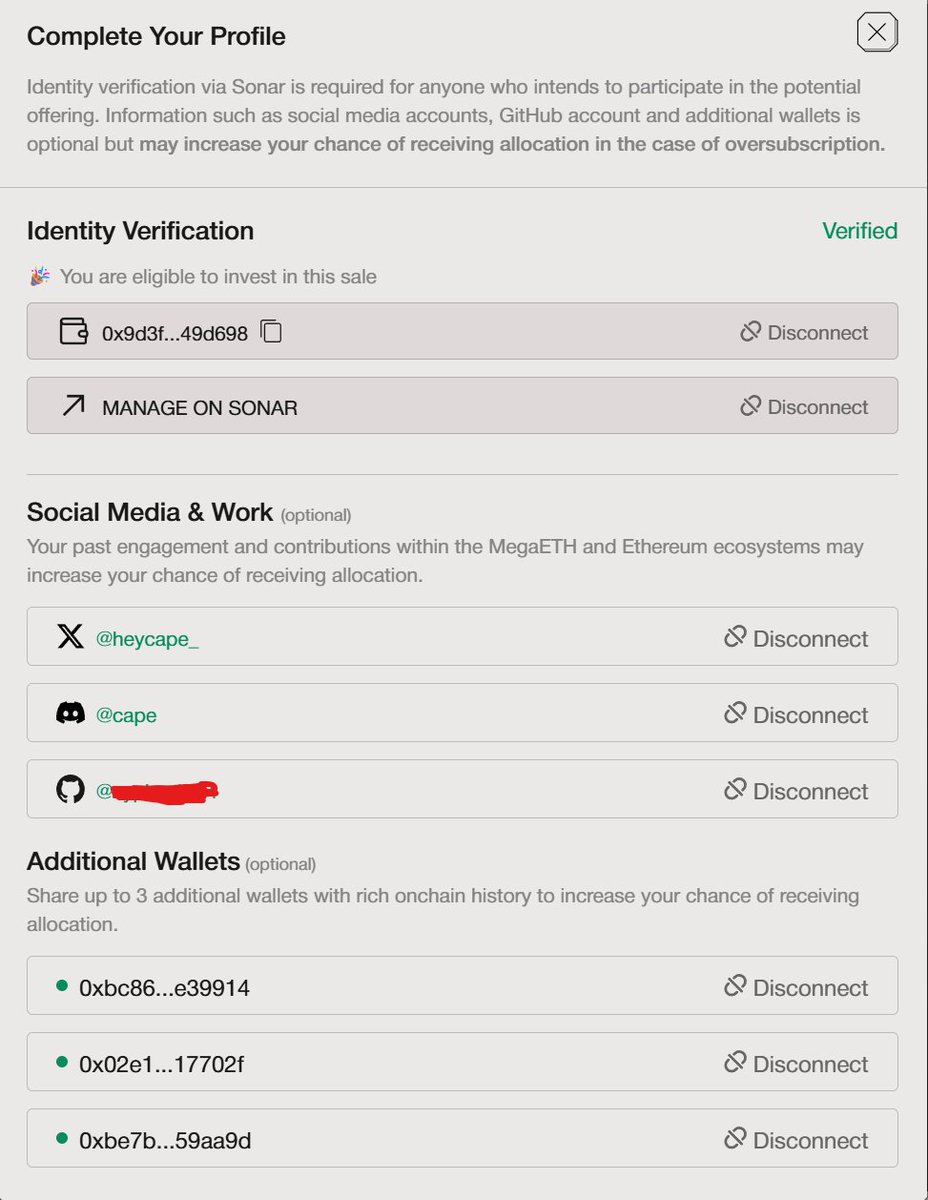Disconnect the Sonar identity verification
The height and width of the screenshot is (1200, 928).
pyautogui.click(x=804, y=407)
